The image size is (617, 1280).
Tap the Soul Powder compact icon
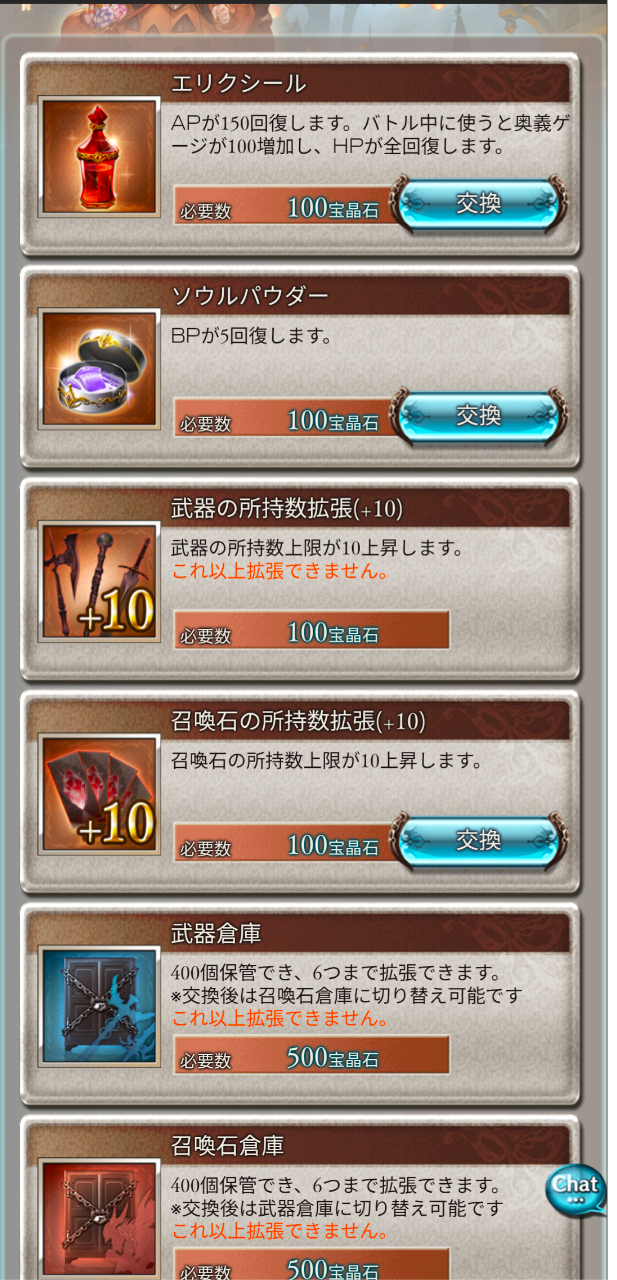[x=99, y=369]
